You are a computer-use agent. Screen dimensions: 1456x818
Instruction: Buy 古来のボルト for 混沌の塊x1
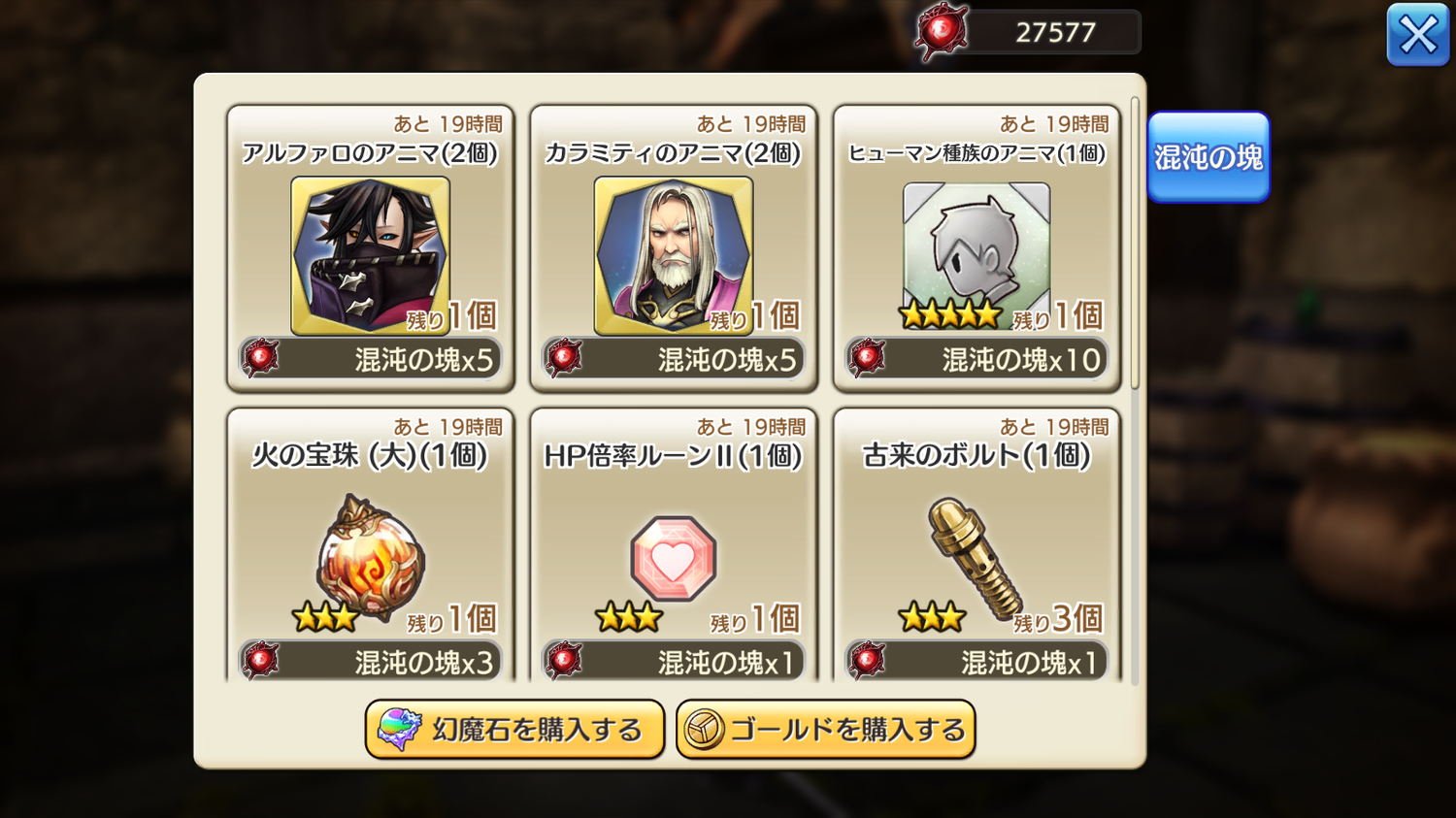click(x=976, y=662)
